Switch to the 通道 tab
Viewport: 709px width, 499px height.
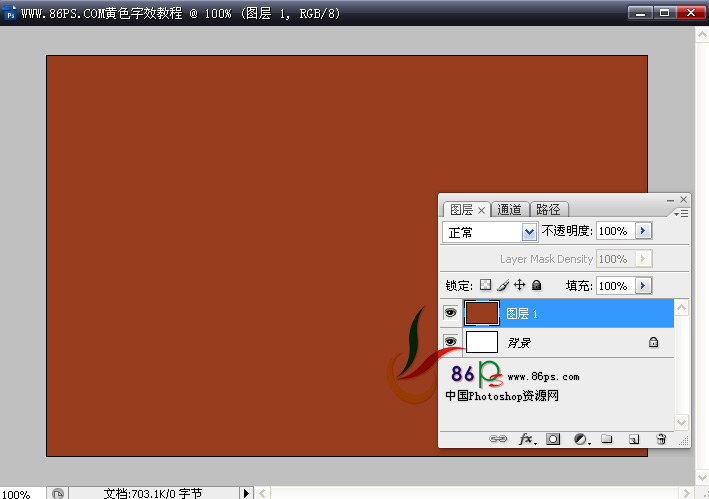point(509,210)
